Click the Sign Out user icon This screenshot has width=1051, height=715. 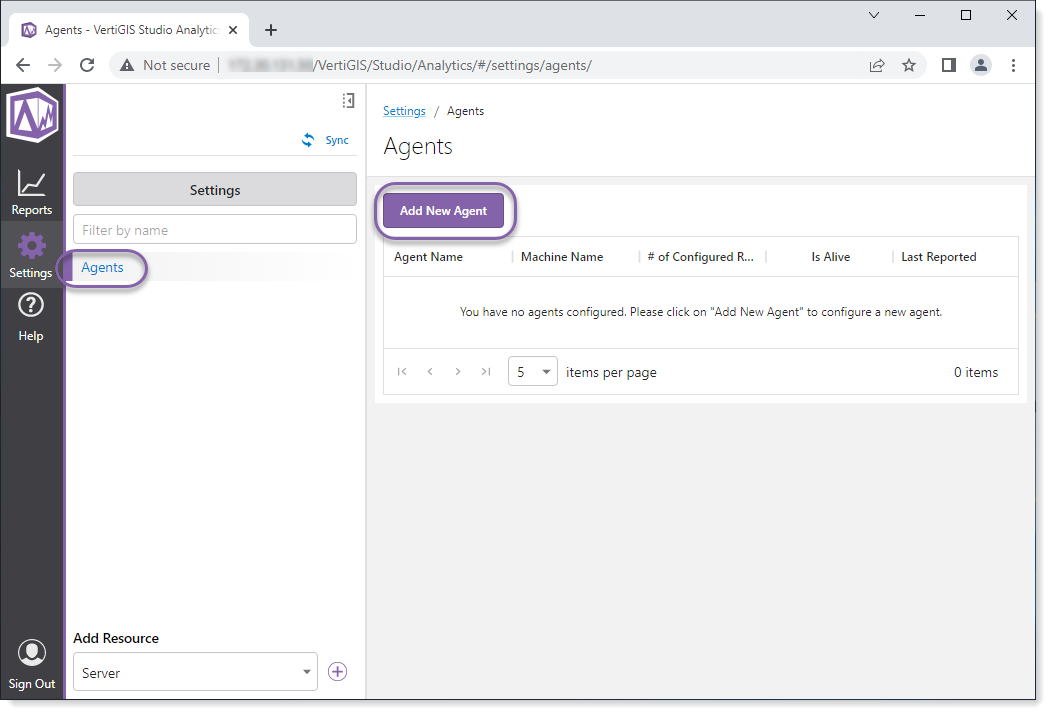point(32,653)
